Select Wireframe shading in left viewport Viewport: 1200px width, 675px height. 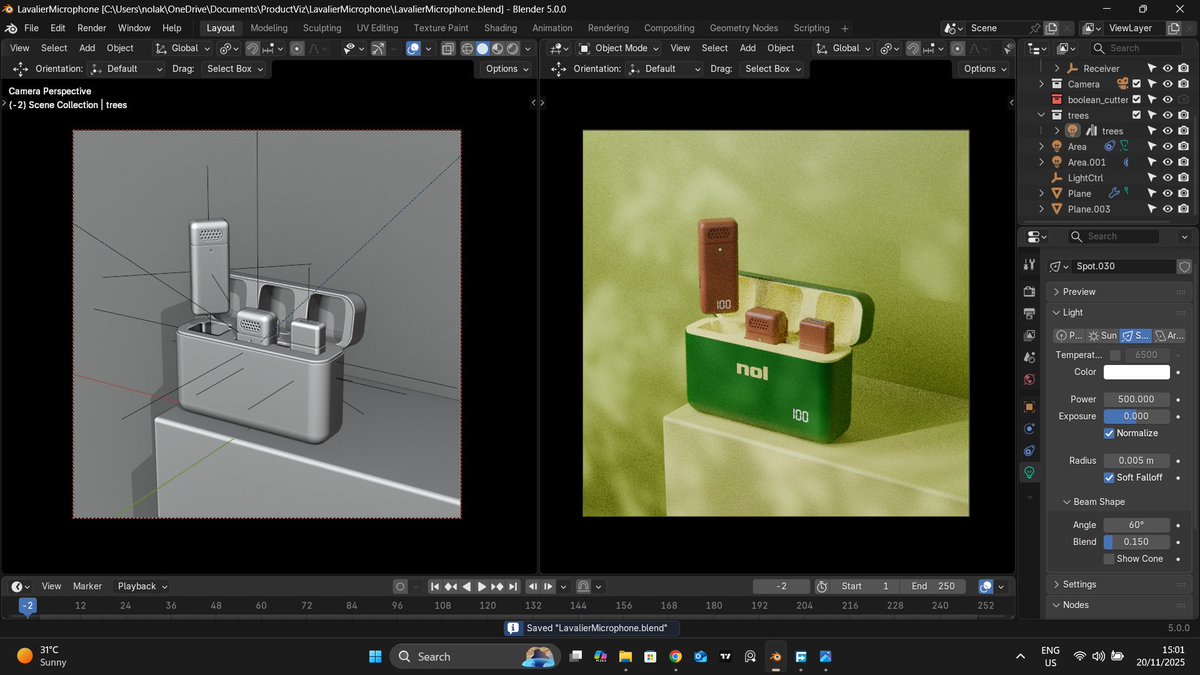pos(467,48)
